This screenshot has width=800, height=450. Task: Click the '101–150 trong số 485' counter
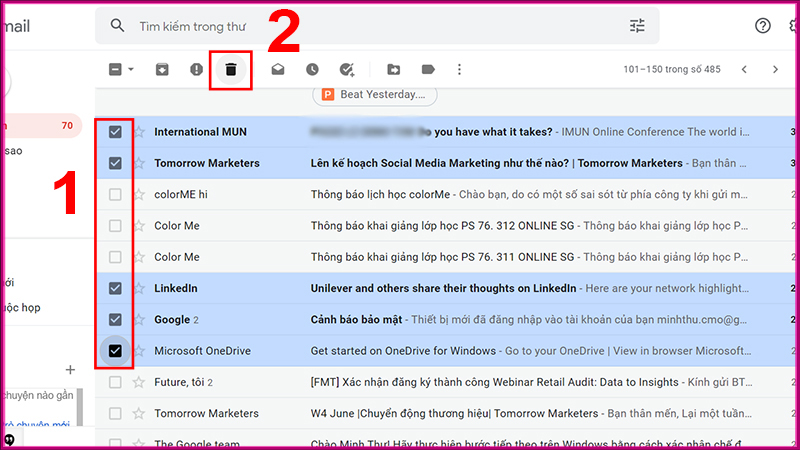pyautogui.click(x=672, y=69)
